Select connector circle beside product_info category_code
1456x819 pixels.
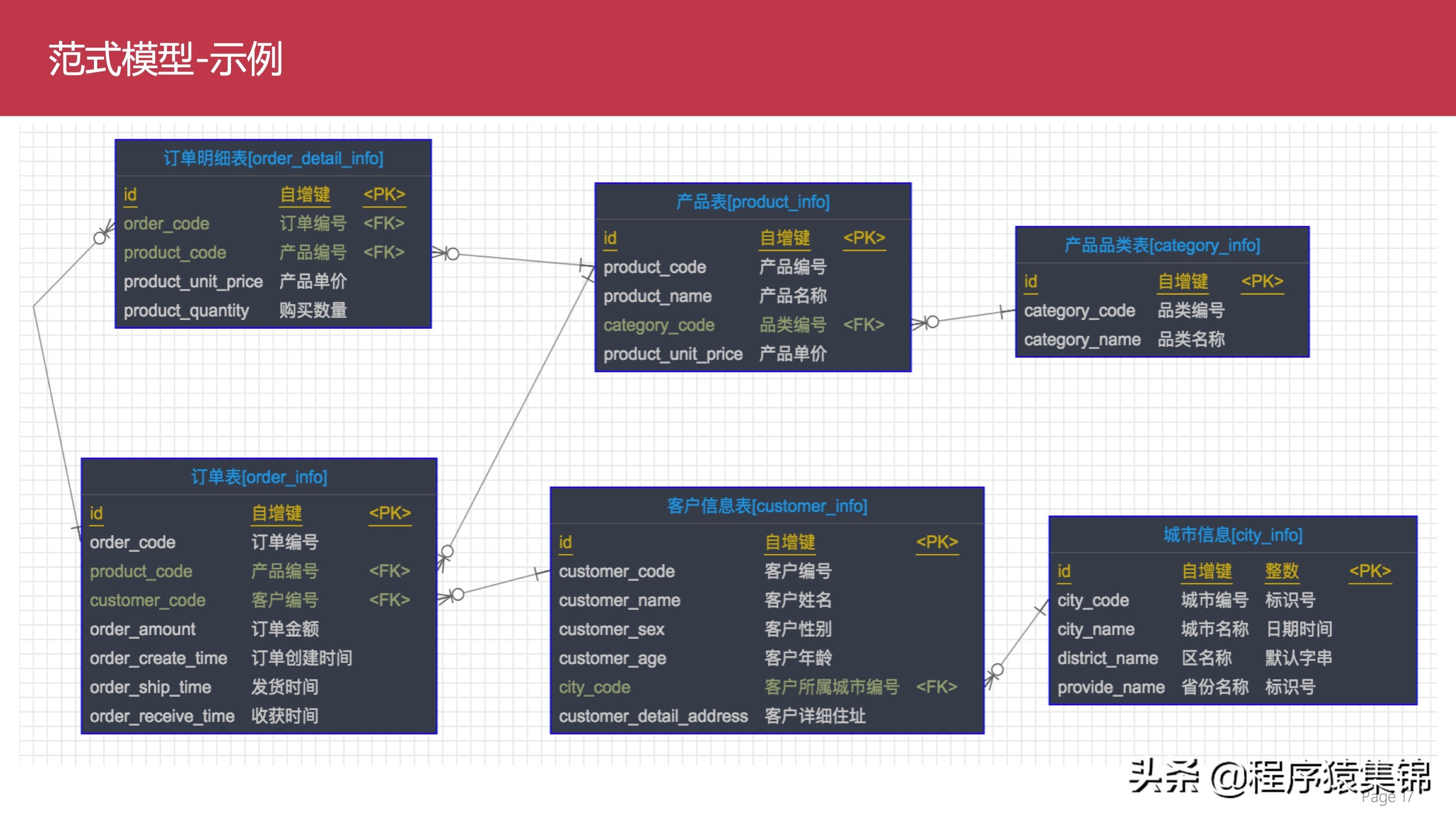[x=932, y=322]
